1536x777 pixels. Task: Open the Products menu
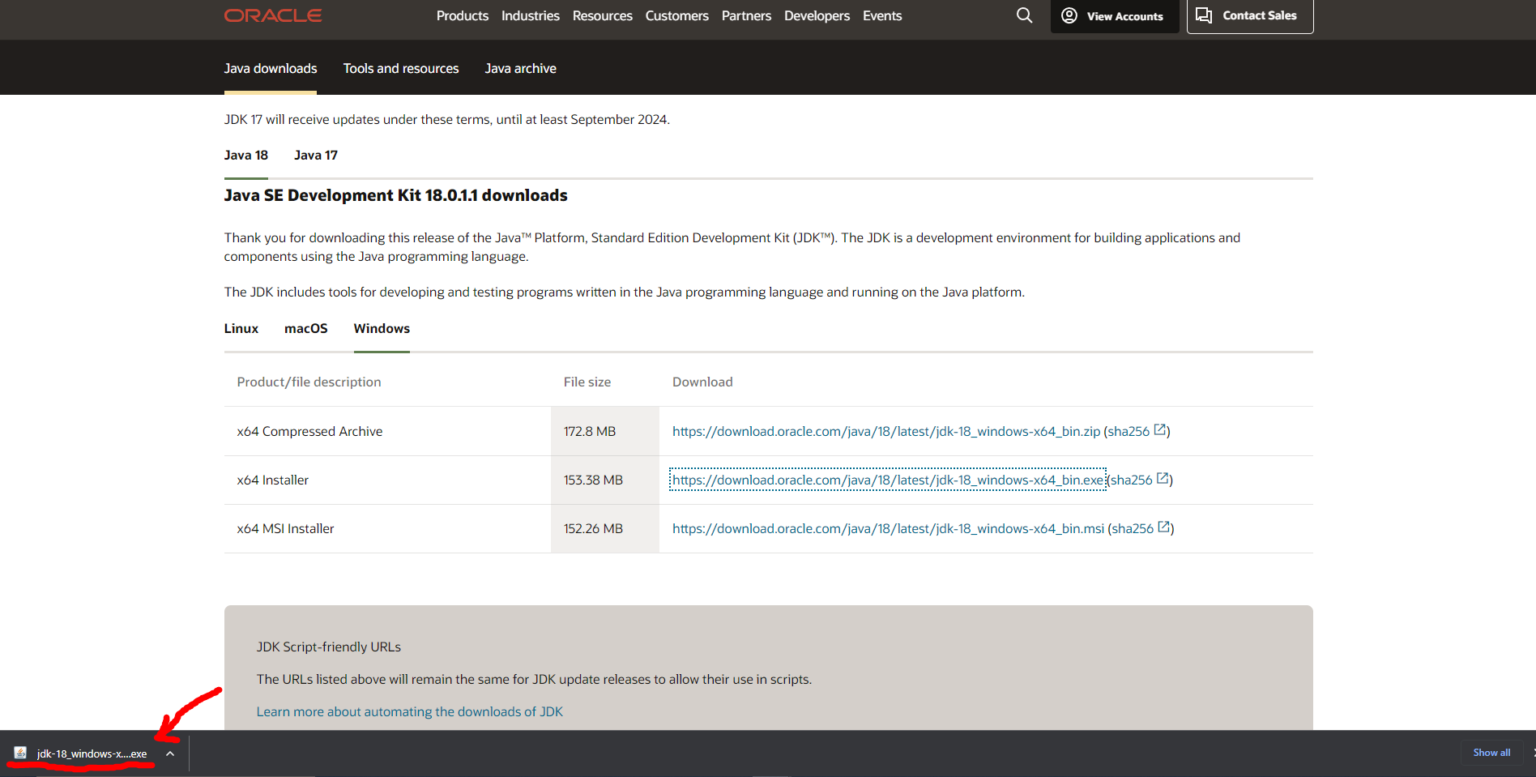point(462,16)
